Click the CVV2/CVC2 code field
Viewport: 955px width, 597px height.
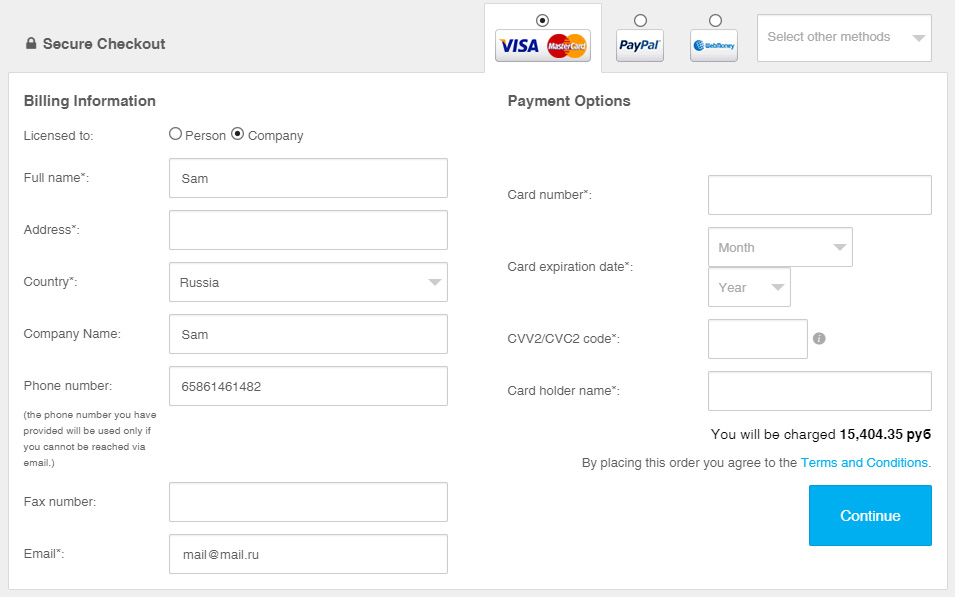coord(757,339)
